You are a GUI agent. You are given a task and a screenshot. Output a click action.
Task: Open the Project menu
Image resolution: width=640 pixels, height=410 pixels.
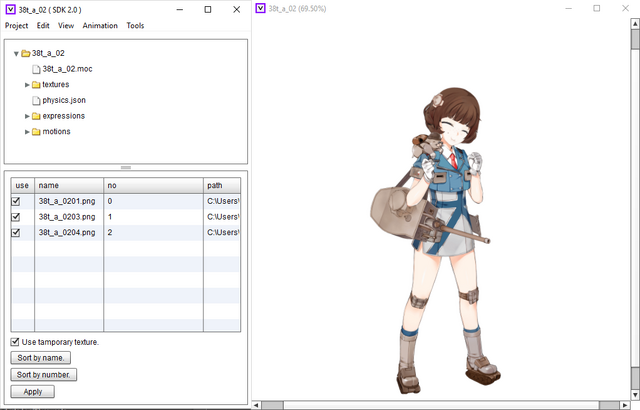tap(16, 25)
